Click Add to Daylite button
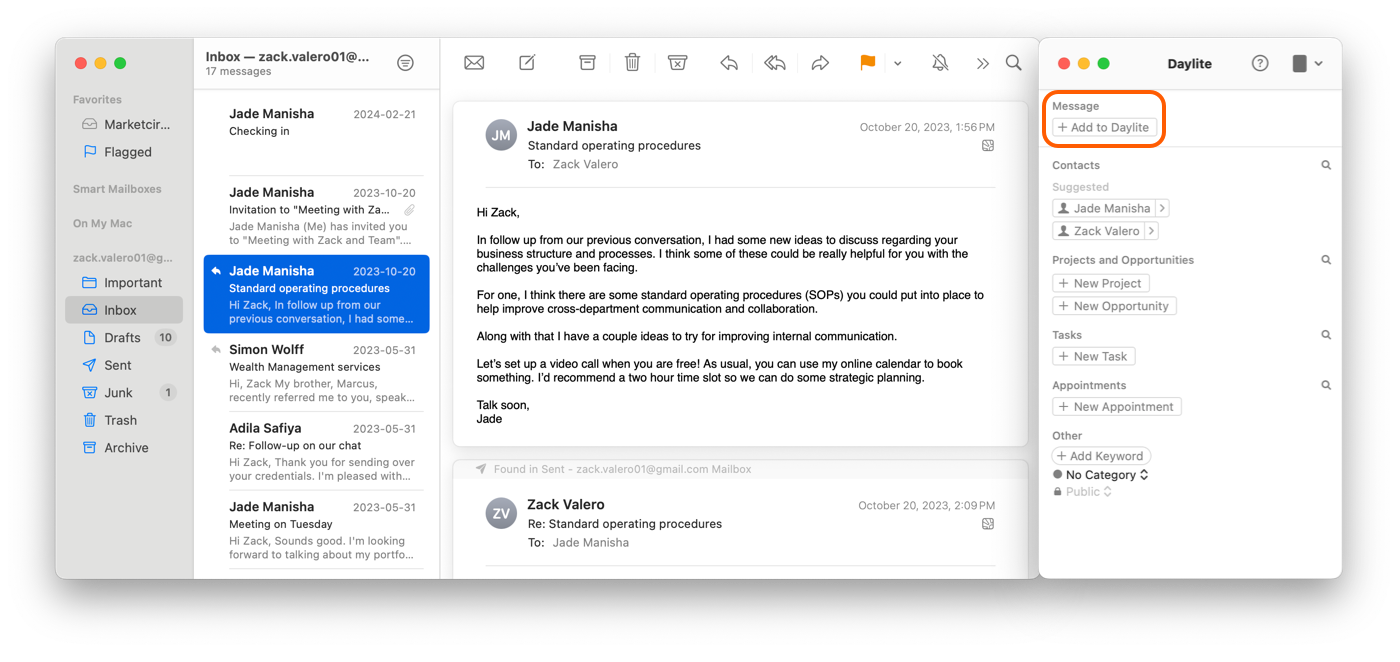 1104,128
